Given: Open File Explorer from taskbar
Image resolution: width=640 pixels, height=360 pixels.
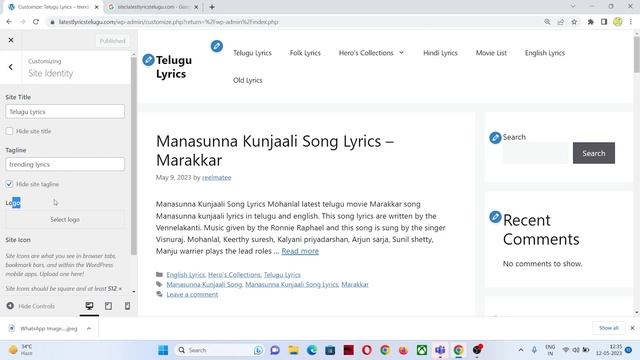Looking at the screenshot, I should (293, 350).
